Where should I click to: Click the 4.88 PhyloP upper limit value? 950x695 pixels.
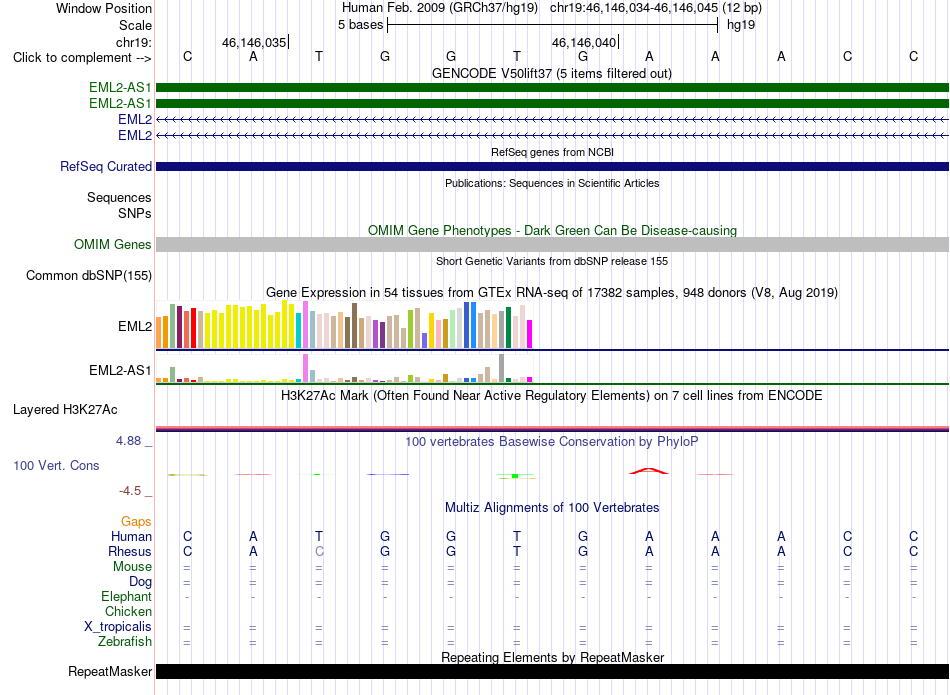tap(128, 441)
